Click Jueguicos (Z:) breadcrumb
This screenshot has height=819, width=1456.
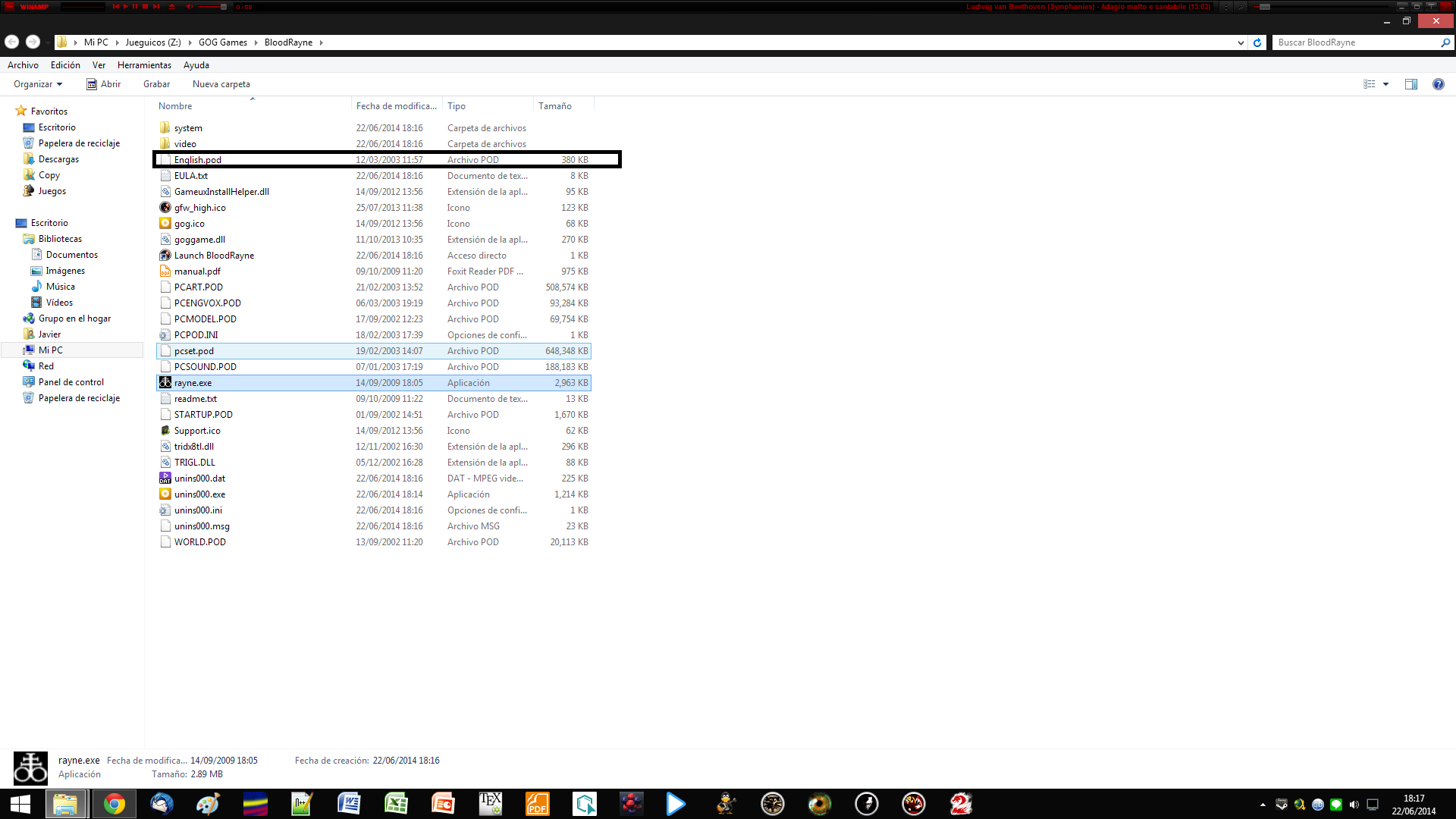point(153,42)
